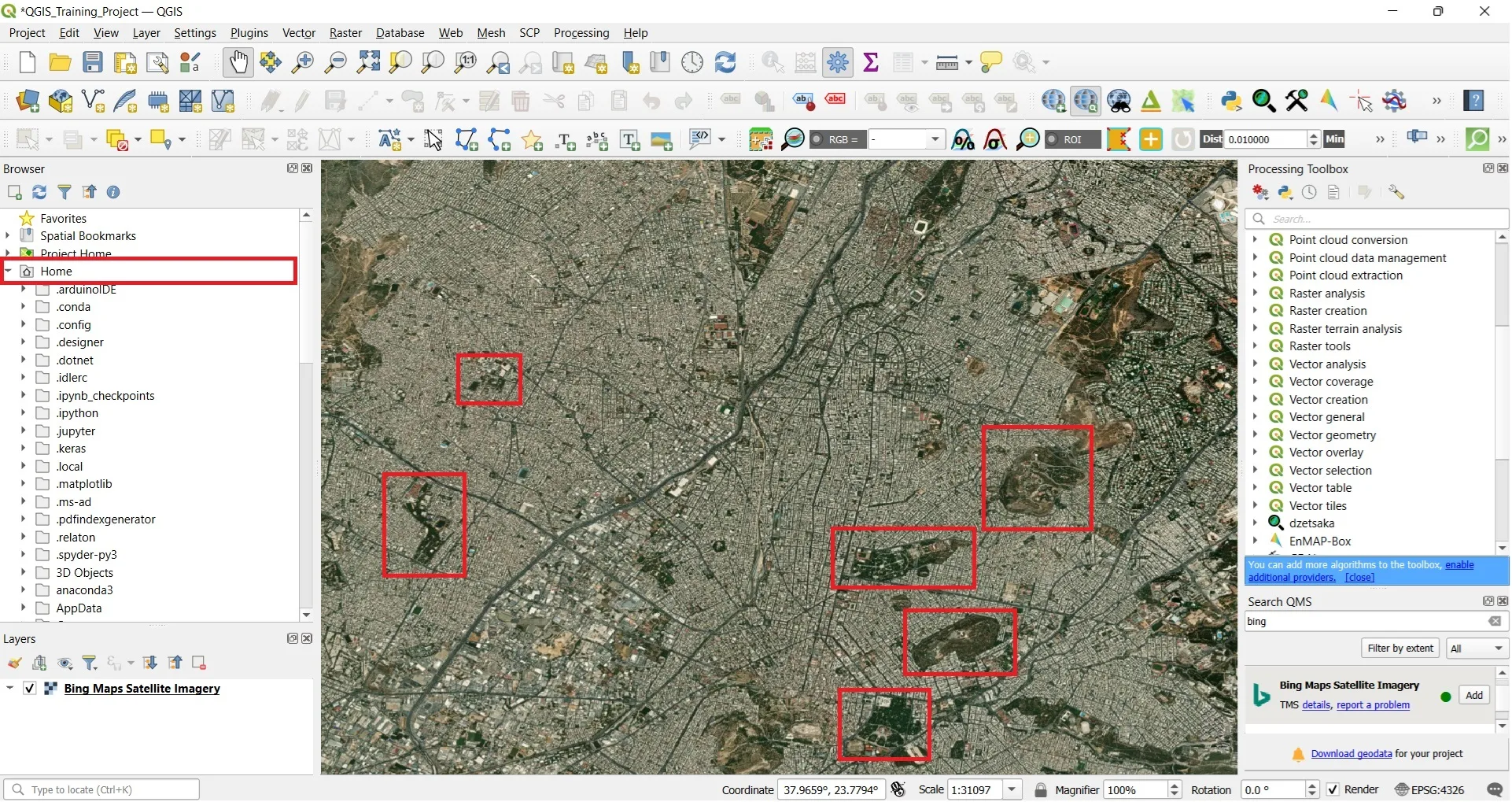Open the Processing menu
Viewport: 1512px width, 802px height.
581,33
